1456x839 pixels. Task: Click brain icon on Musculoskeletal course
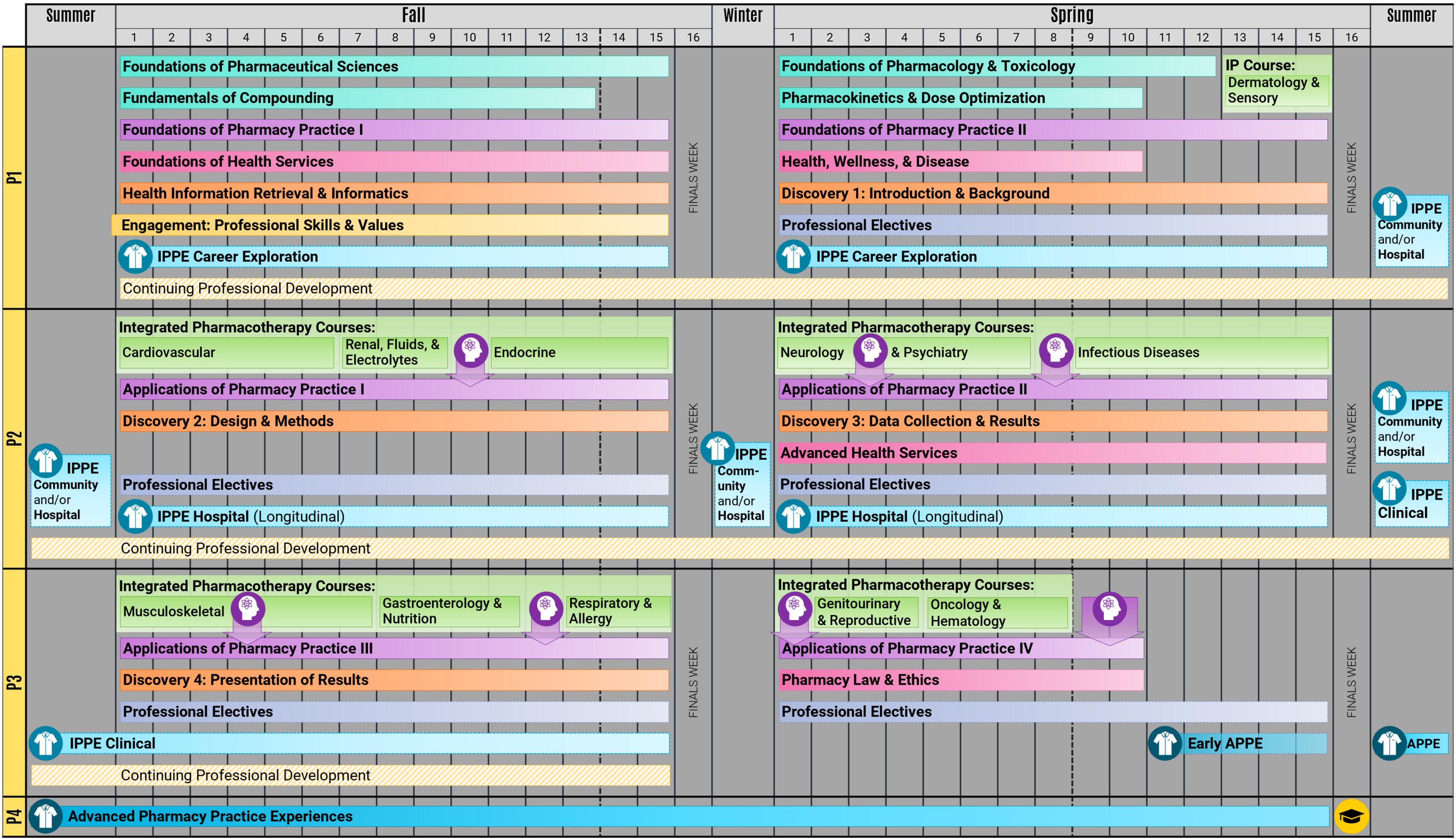coord(248,608)
